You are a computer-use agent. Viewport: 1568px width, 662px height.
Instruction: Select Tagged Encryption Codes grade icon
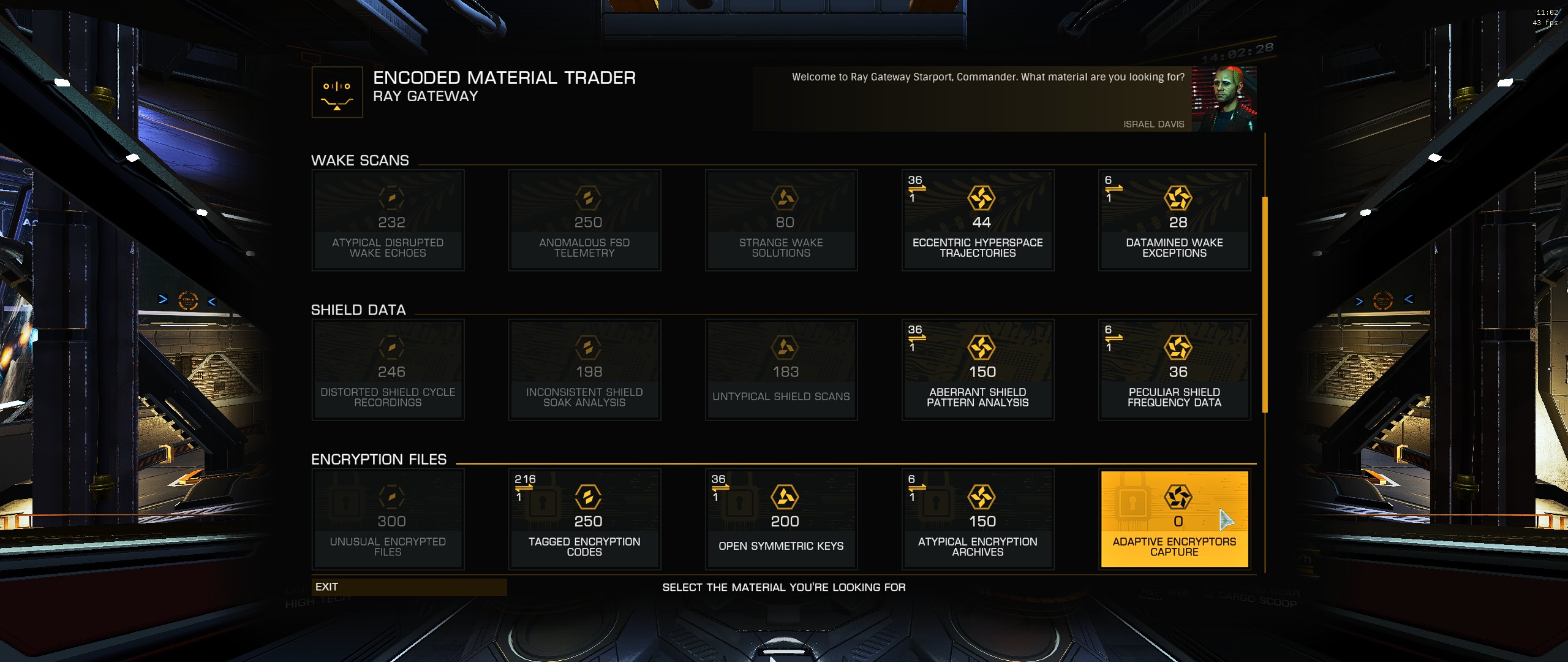(588, 497)
